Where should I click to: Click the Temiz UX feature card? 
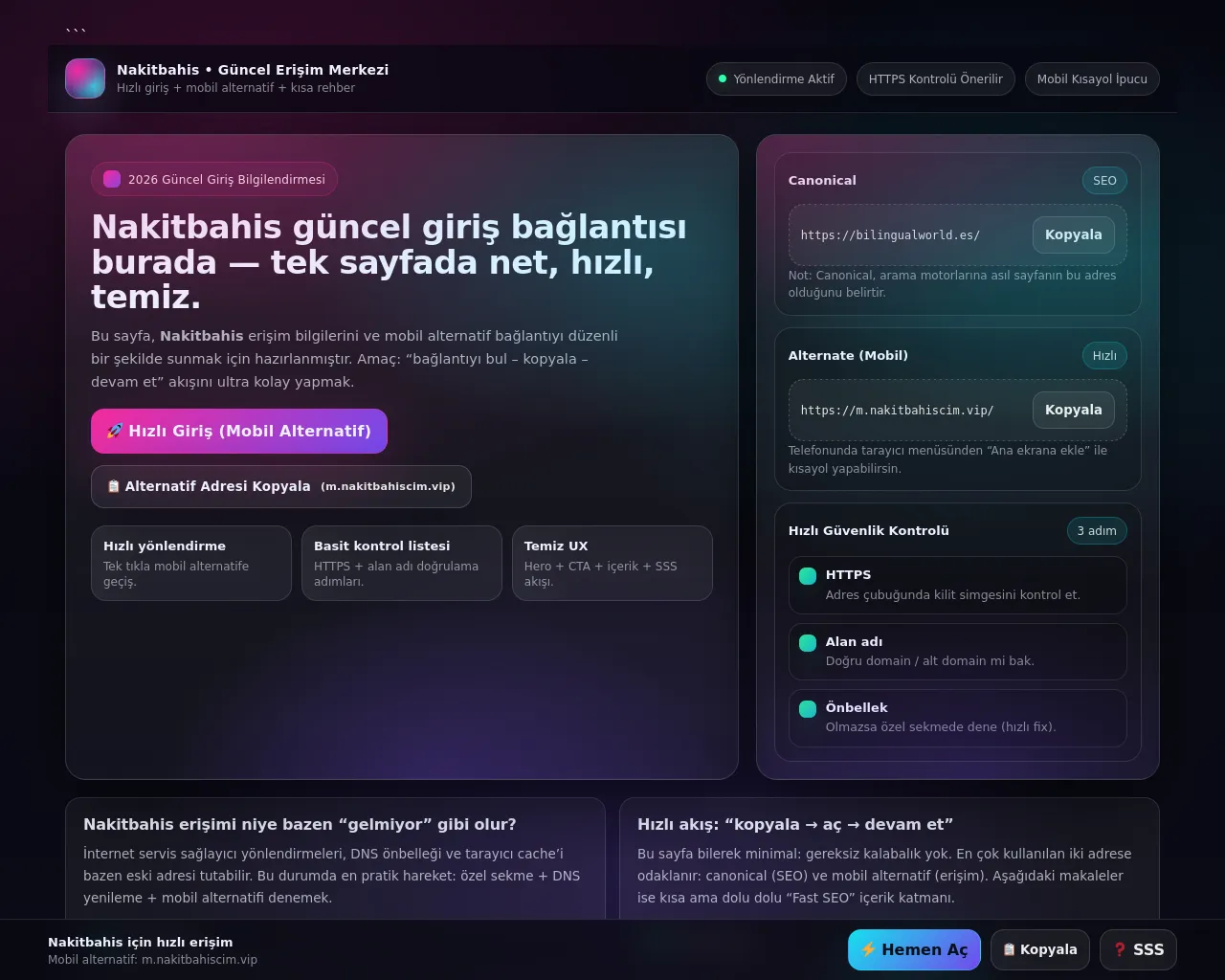click(612, 563)
